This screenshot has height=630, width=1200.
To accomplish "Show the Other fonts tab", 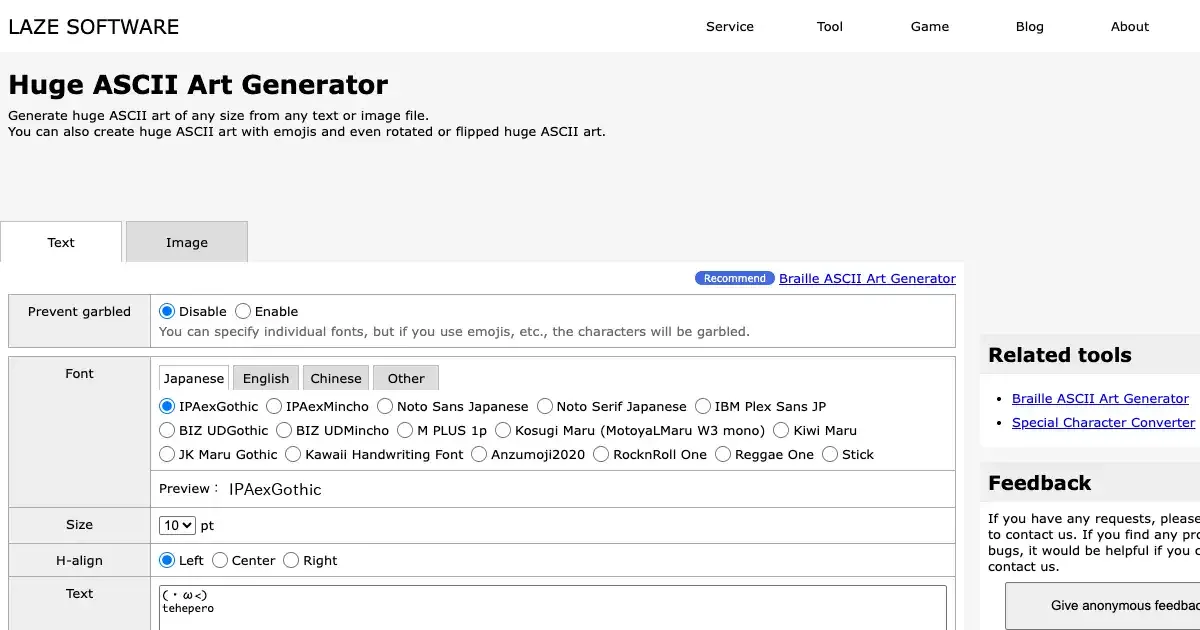I will coord(405,378).
